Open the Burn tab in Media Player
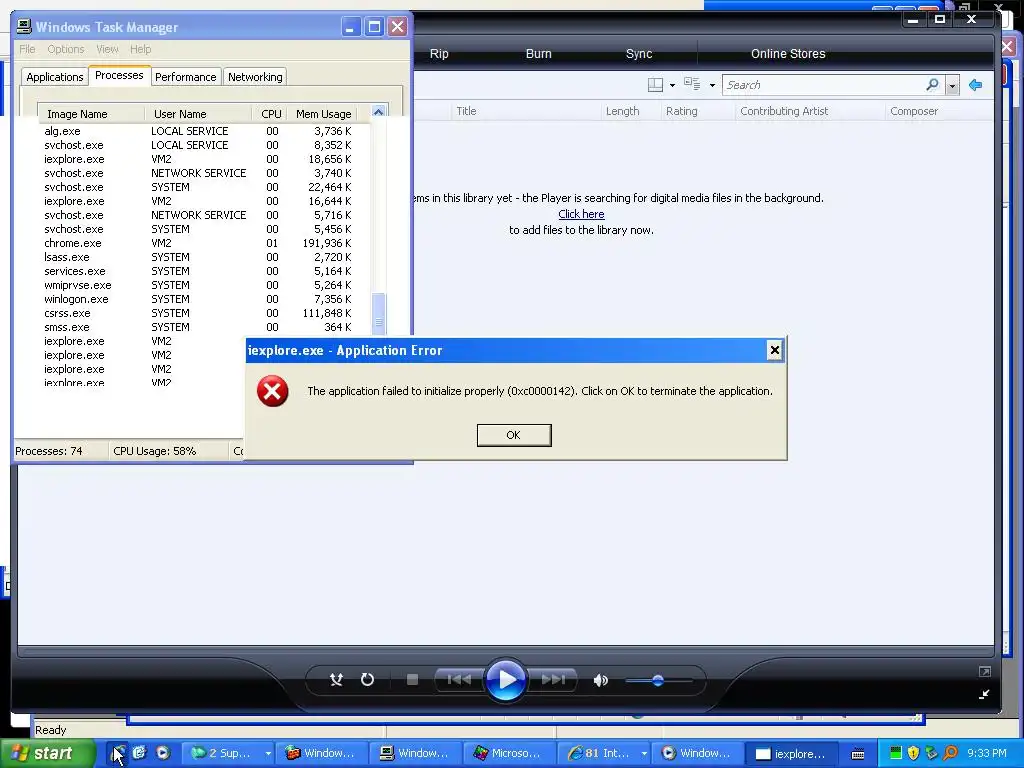The width and height of the screenshot is (1024, 768). tap(539, 54)
